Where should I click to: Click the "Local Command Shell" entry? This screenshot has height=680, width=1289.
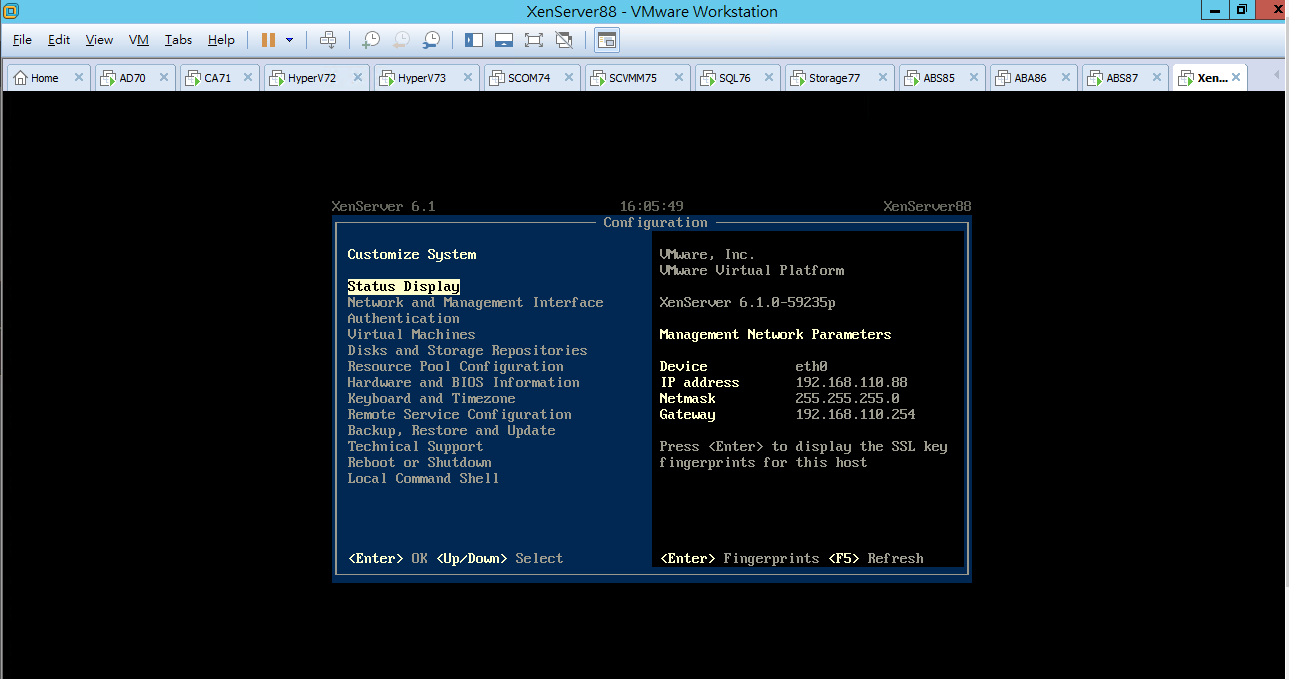[x=424, y=479]
